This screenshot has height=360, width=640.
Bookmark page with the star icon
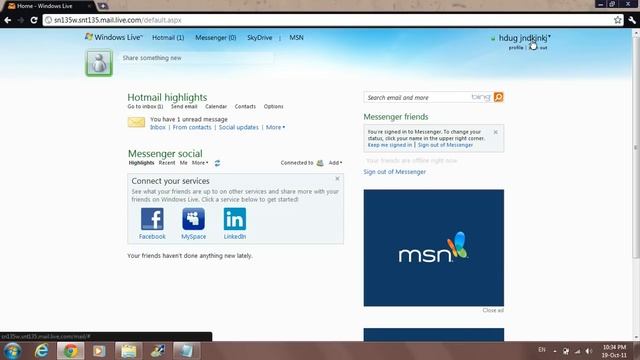coord(618,20)
